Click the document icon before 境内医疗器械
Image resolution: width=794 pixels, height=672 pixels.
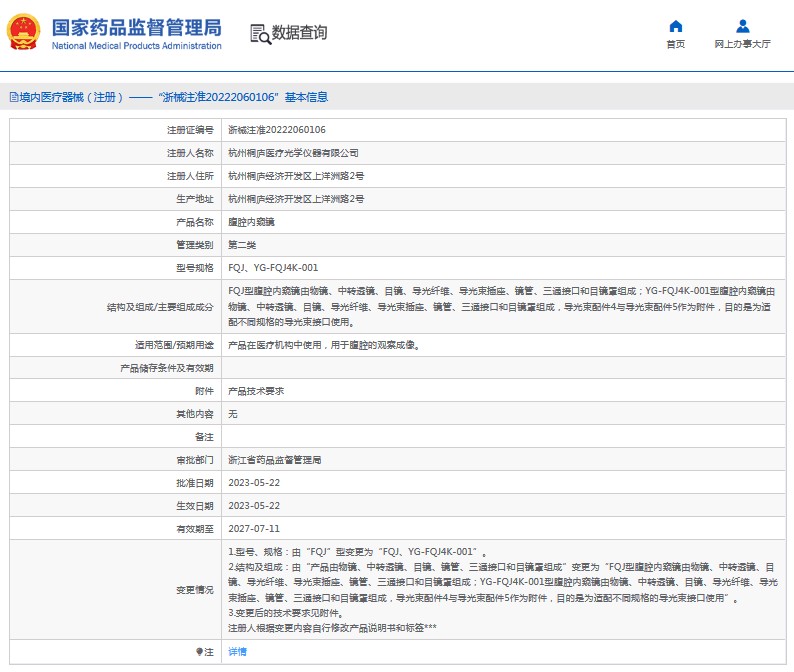[13, 97]
